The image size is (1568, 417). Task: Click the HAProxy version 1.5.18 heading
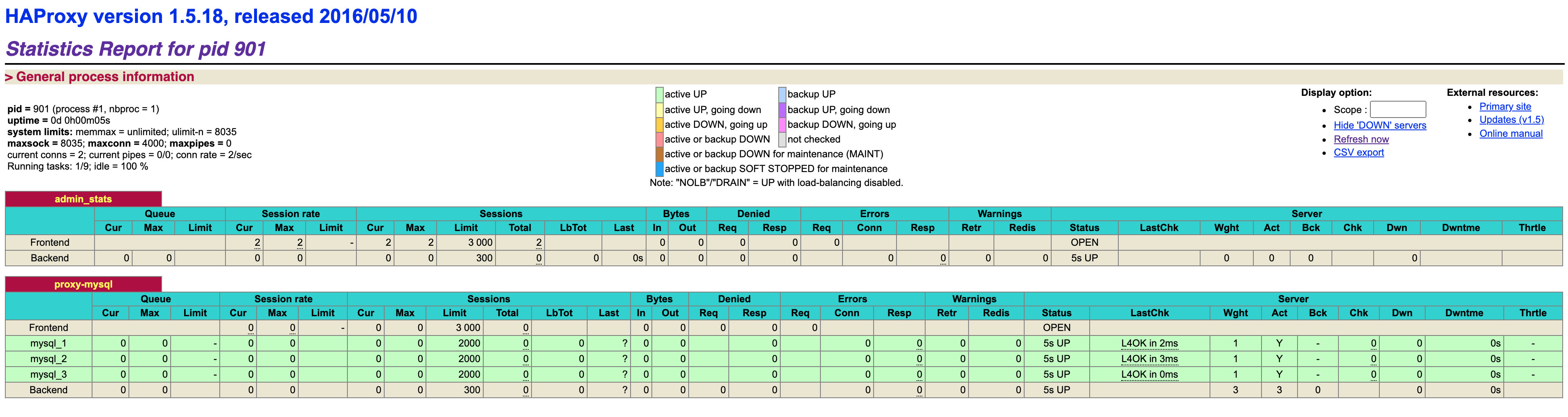(x=211, y=16)
